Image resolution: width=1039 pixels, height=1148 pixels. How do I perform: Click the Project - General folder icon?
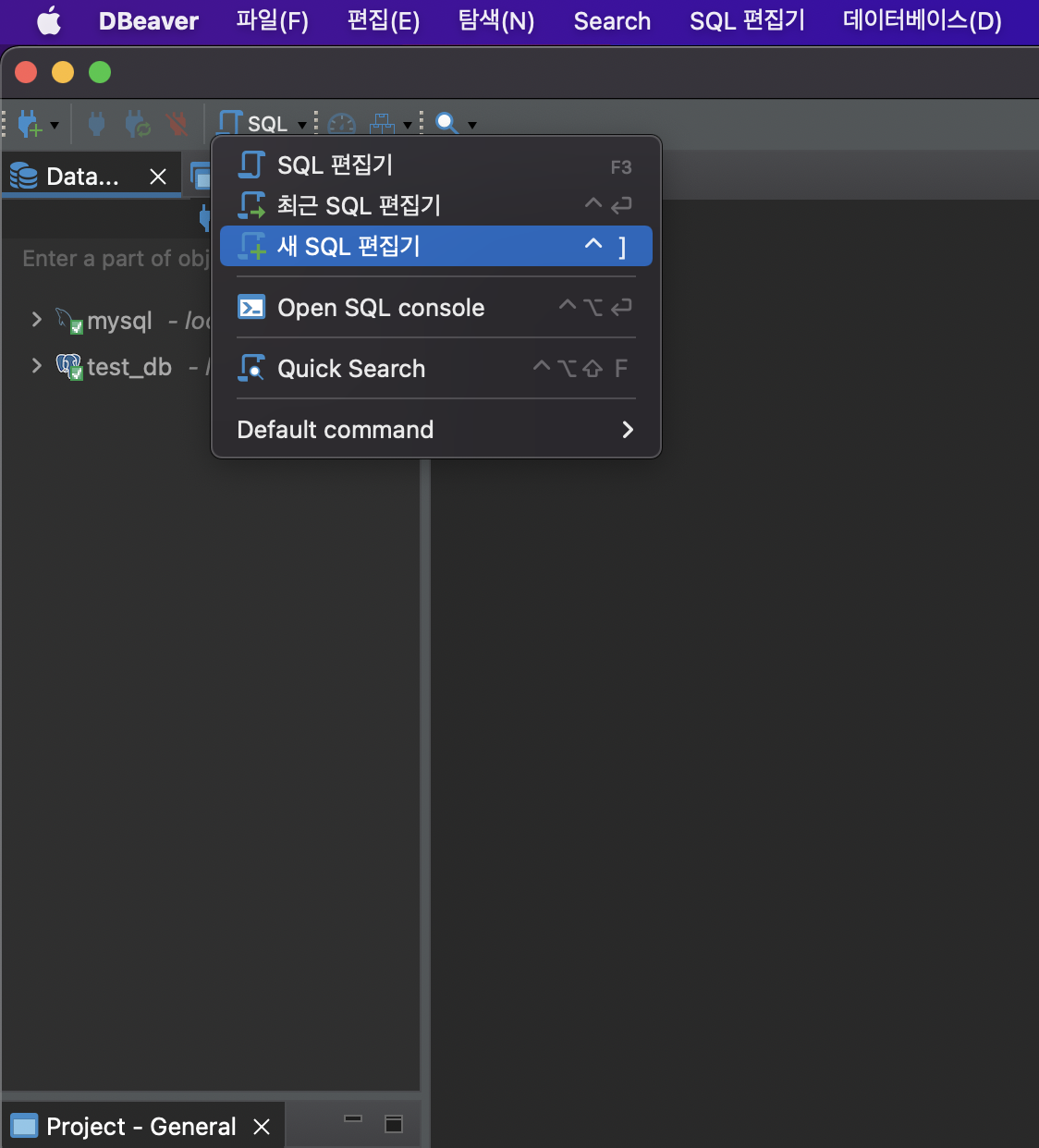coord(24,1126)
